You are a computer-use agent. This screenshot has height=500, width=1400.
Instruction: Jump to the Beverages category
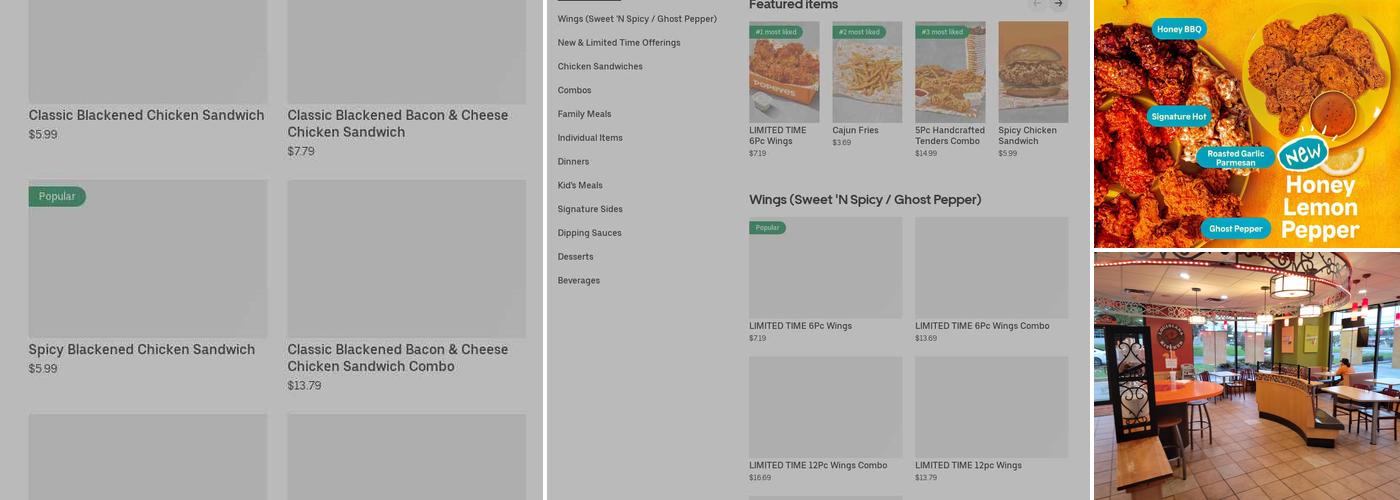(x=579, y=281)
